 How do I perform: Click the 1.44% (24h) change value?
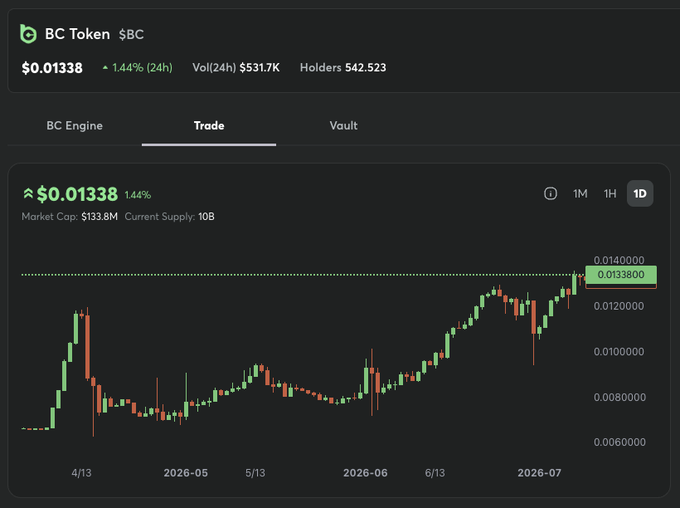tap(142, 68)
